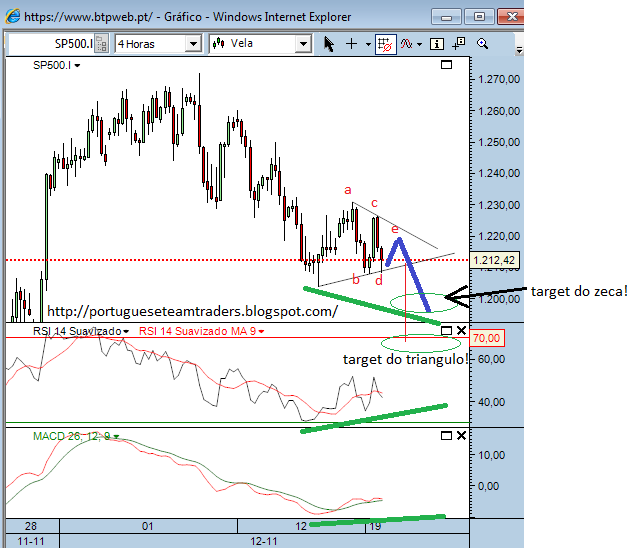Image resolution: width=629 pixels, height=551 pixels.
Task: Maximize the main price chart pane
Action: pos(446,65)
